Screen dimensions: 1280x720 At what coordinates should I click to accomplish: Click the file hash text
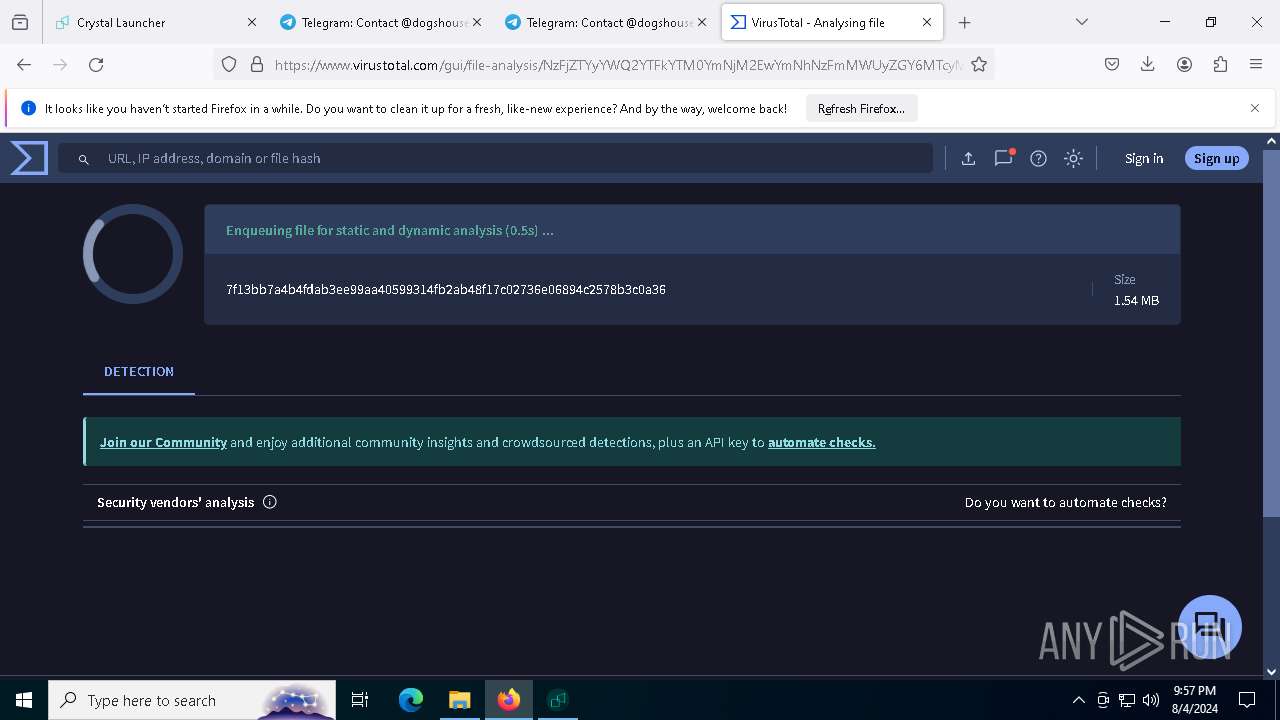click(446, 289)
